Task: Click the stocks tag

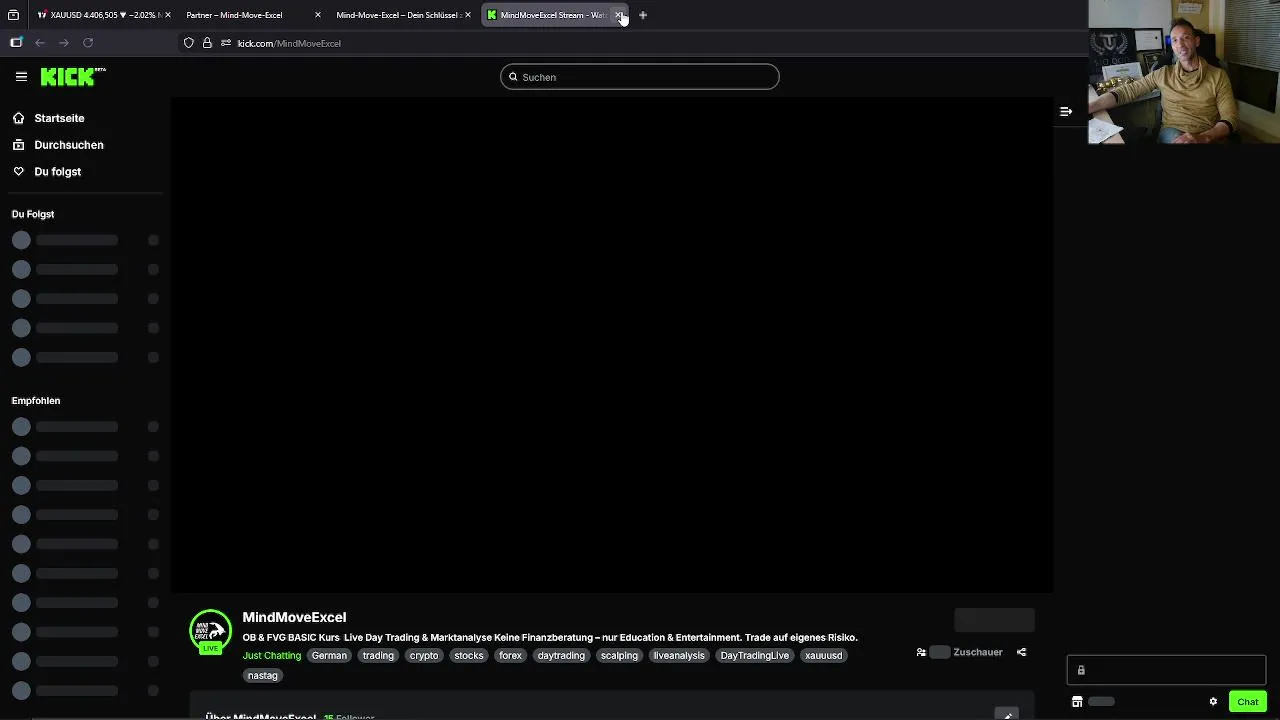Action: pos(469,656)
